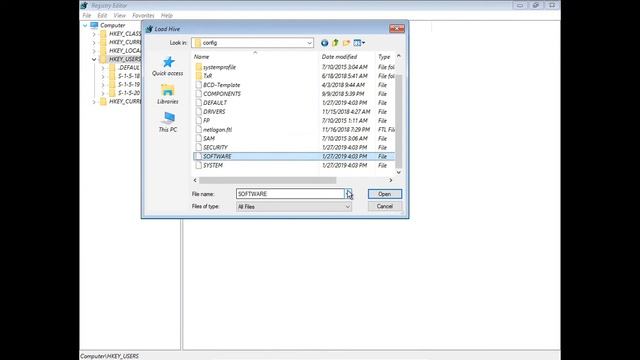Expand the S-1-5-20 tree node

103,93
